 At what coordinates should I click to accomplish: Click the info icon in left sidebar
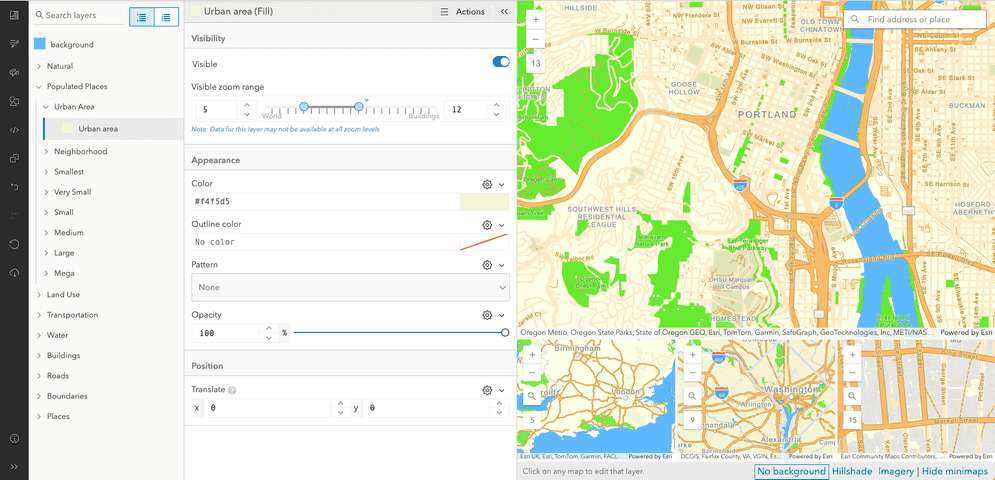[x=14, y=439]
